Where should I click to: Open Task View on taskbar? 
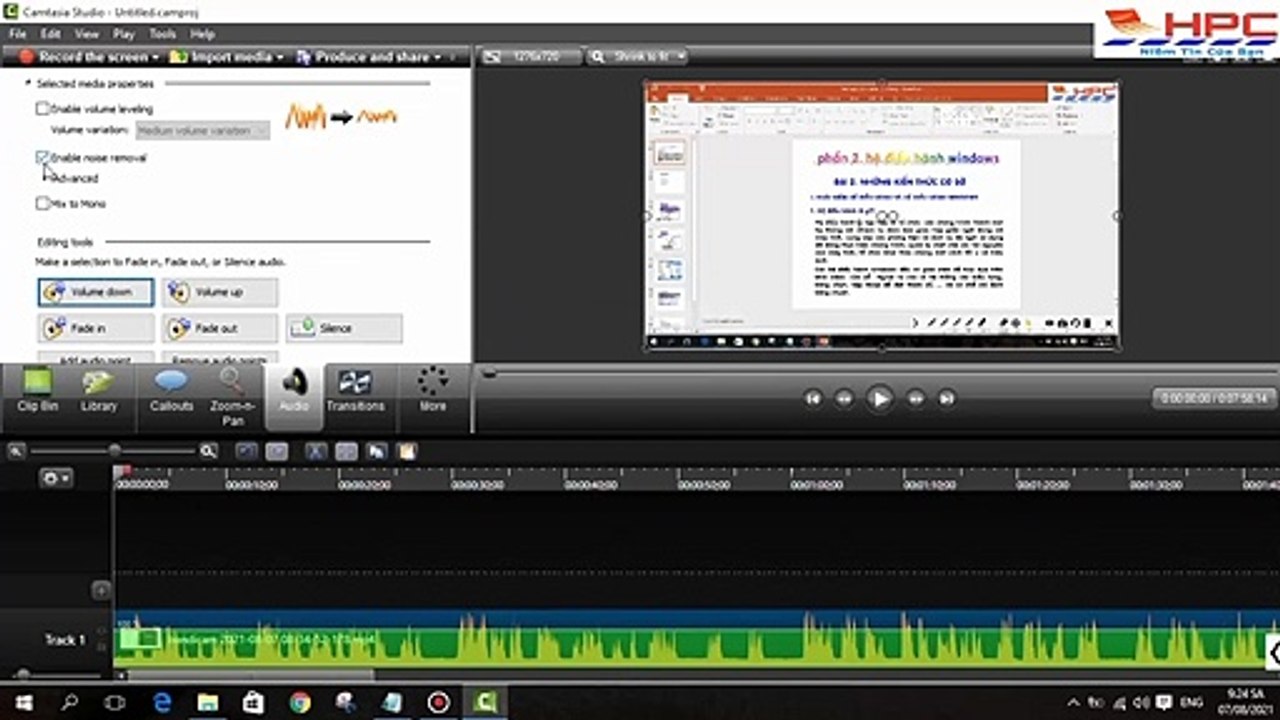click(115, 702)
